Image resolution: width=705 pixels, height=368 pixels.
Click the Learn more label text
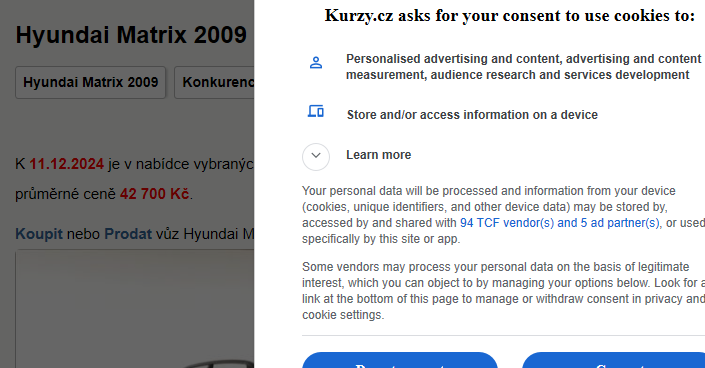(x=378, y=155)
